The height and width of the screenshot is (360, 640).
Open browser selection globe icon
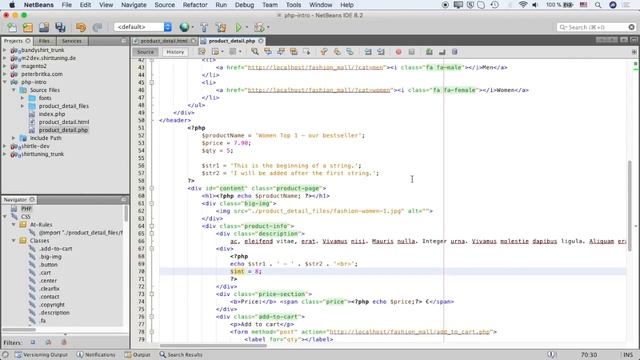(184, 27)
